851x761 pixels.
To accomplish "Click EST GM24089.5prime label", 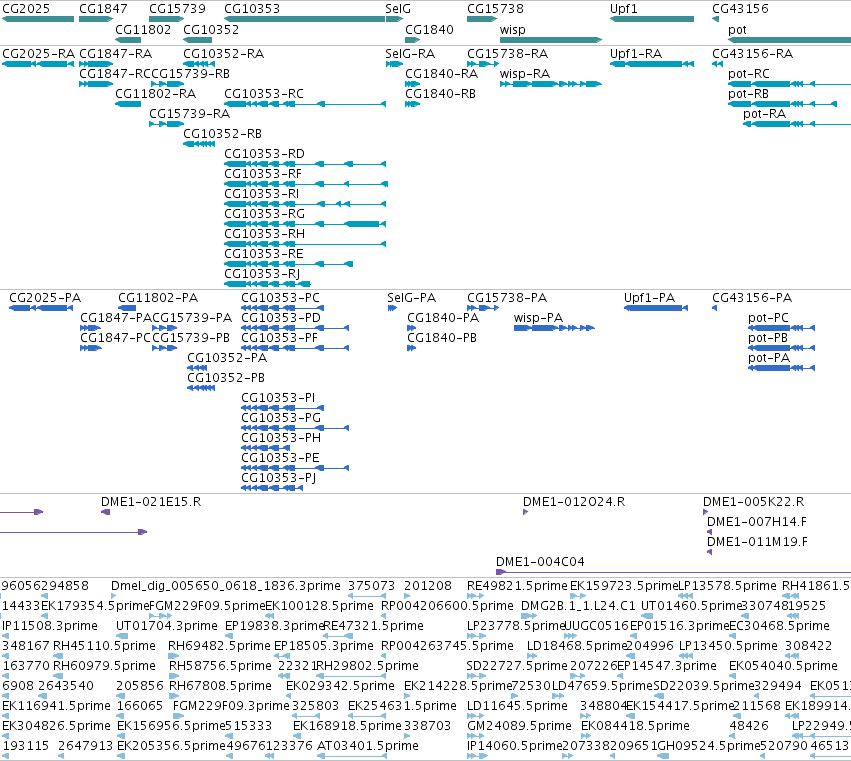I will click(x=519, y=726).
